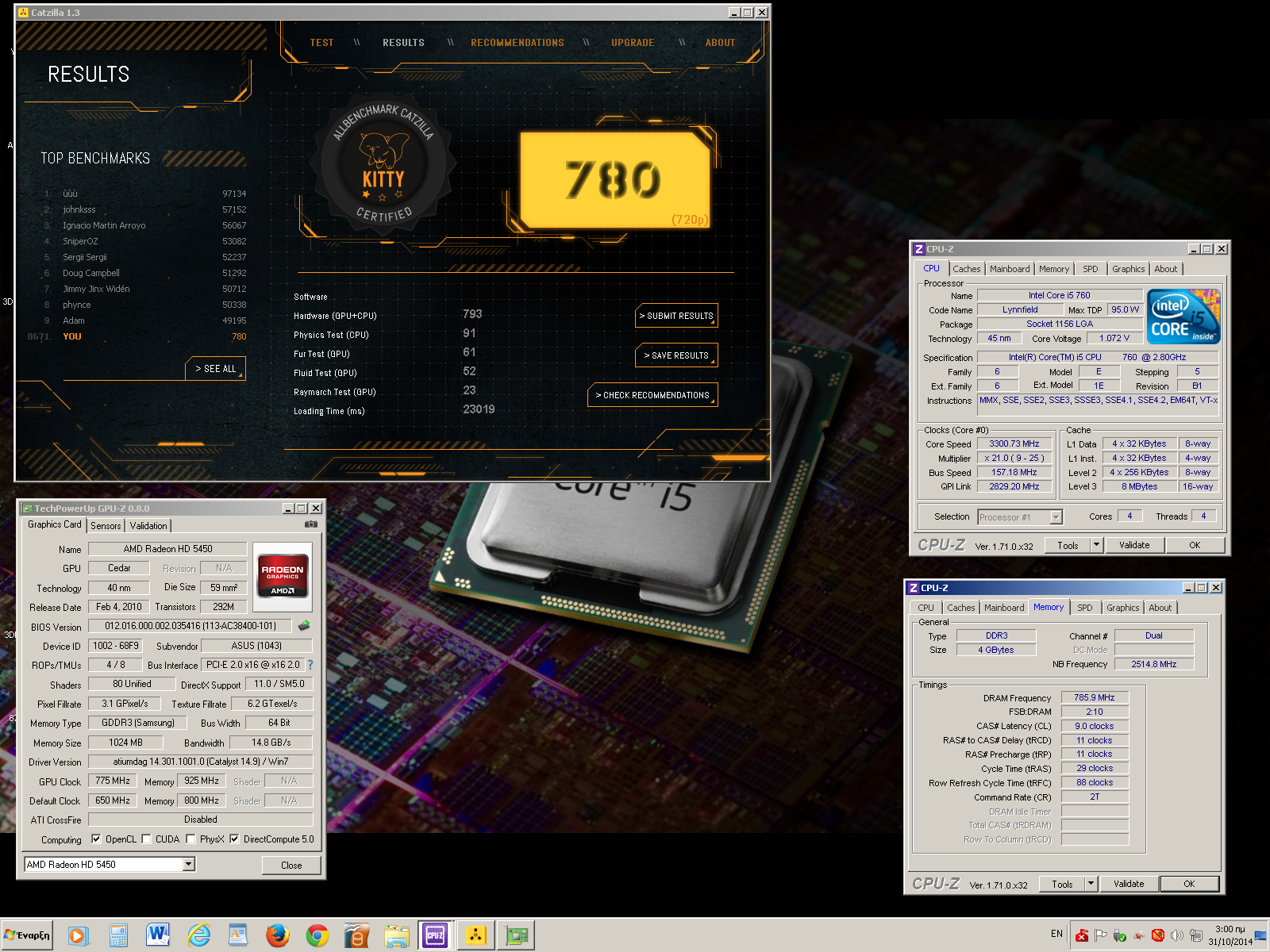Click the Bus Interface question mark
This screenshot has width=1270, height=952.
pyautogui.click(x=310, y=665)
